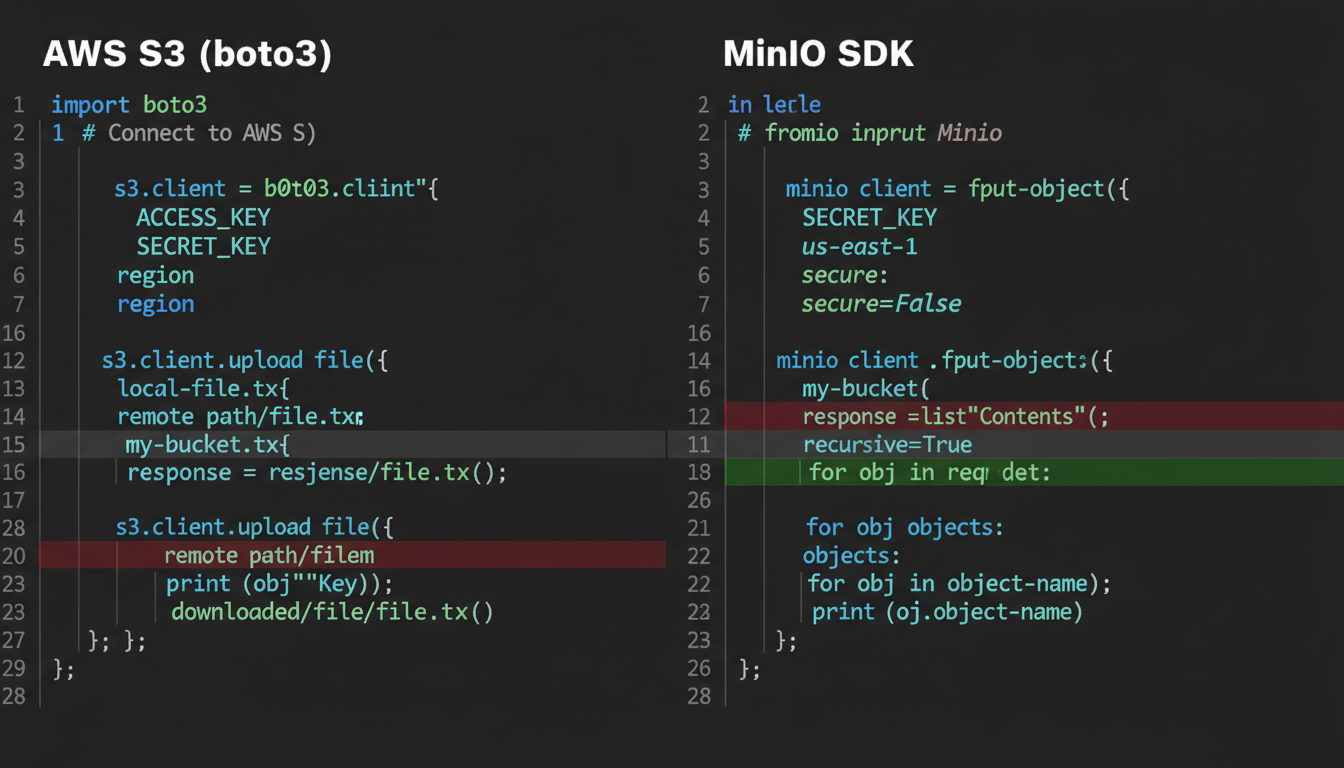This screenshot has width=1344, height=768.
Task: Select the standalone "objects:" line
Action: tap(851, 555)
